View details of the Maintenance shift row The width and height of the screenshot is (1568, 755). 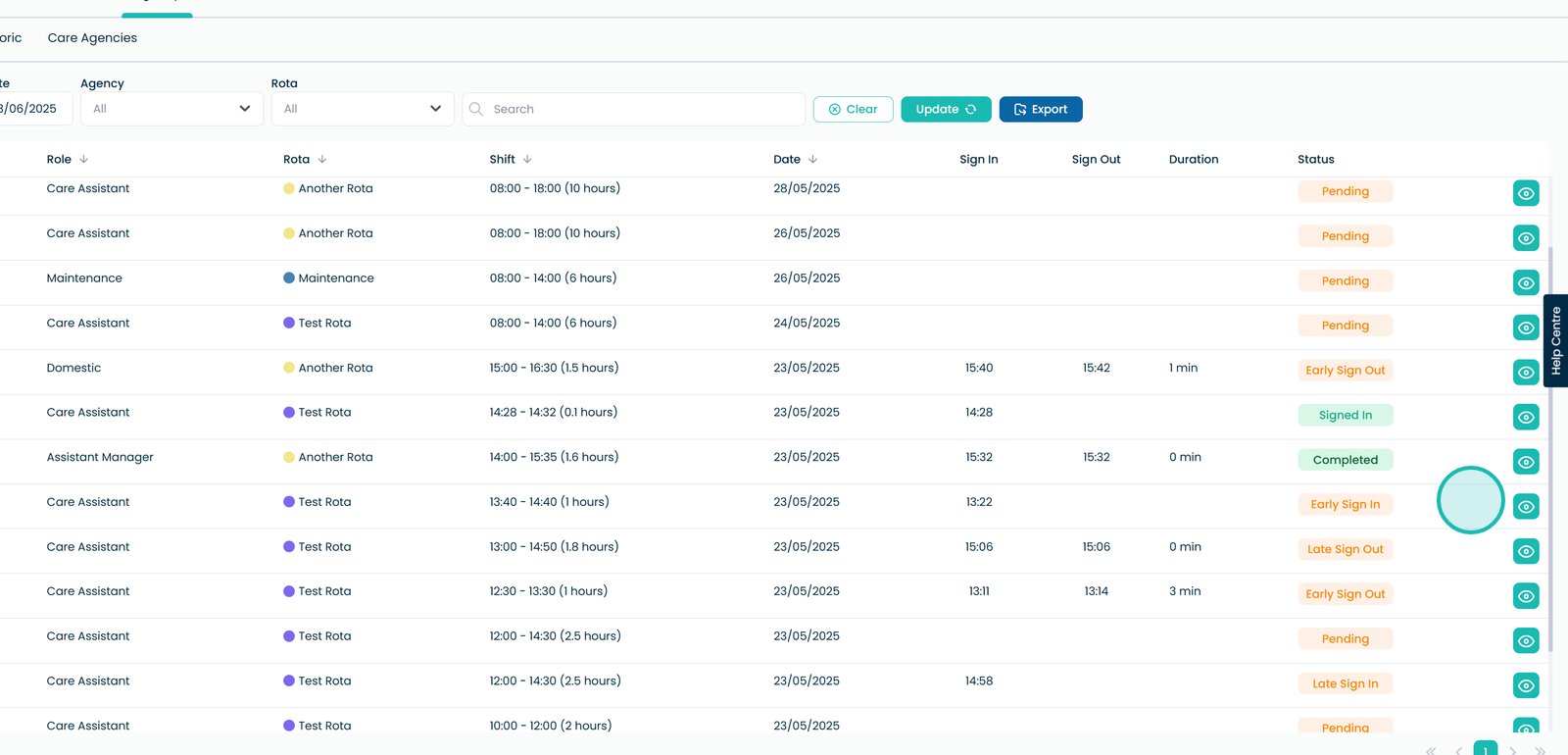[1525, 282]
